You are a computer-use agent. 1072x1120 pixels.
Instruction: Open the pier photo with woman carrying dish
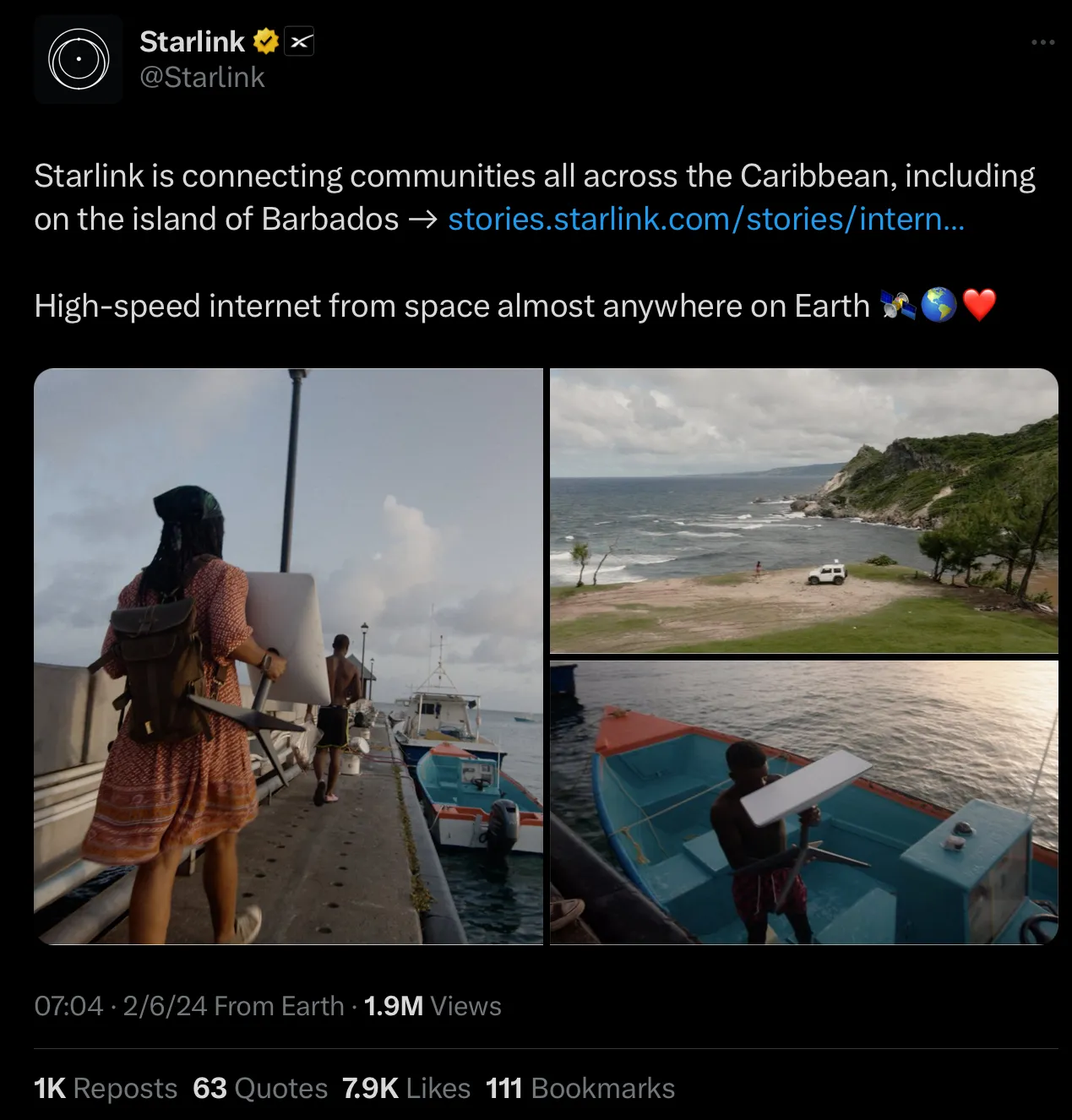[288, 656]
